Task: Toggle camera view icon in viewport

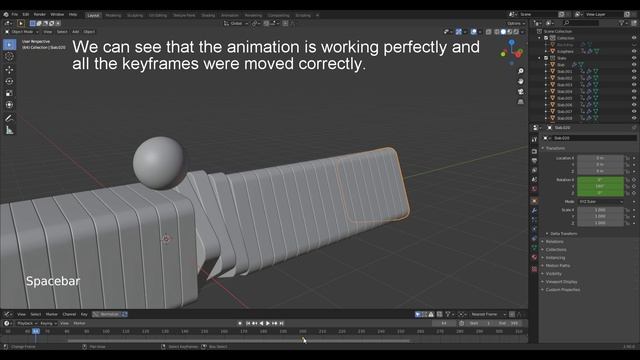Action: (x=521, y=91)
